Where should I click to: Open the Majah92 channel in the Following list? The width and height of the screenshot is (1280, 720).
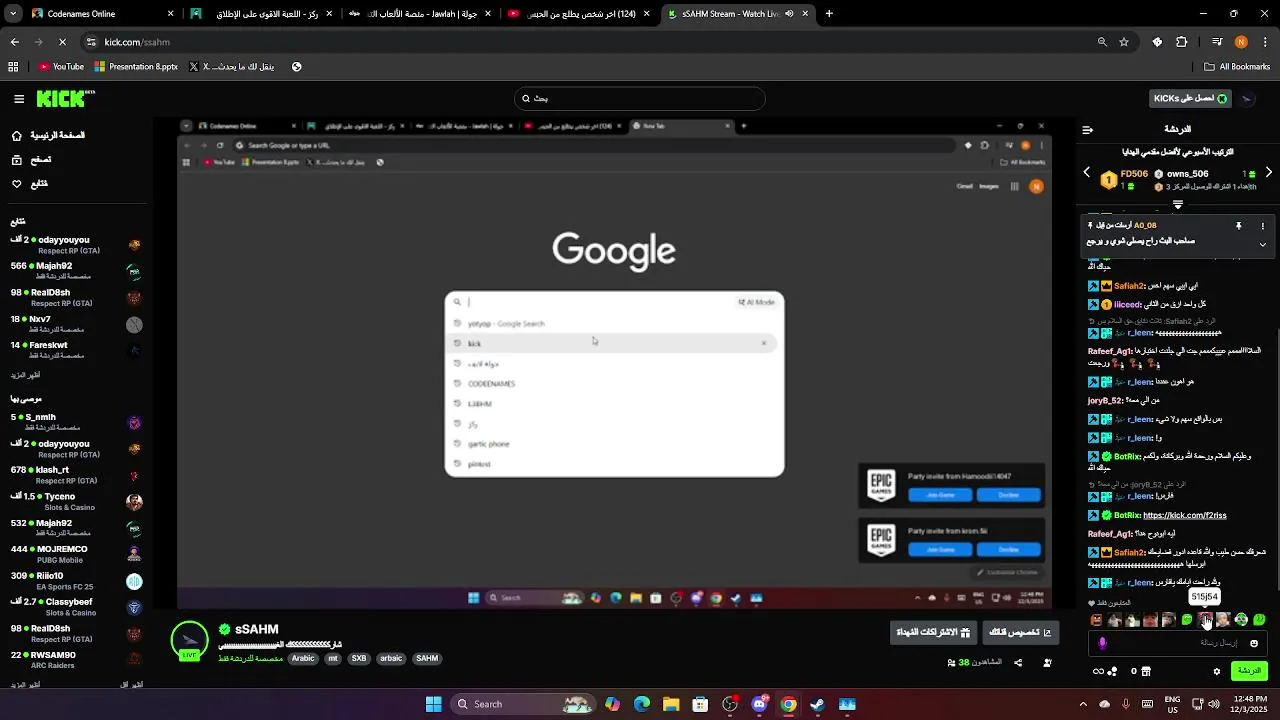(75, 271)
